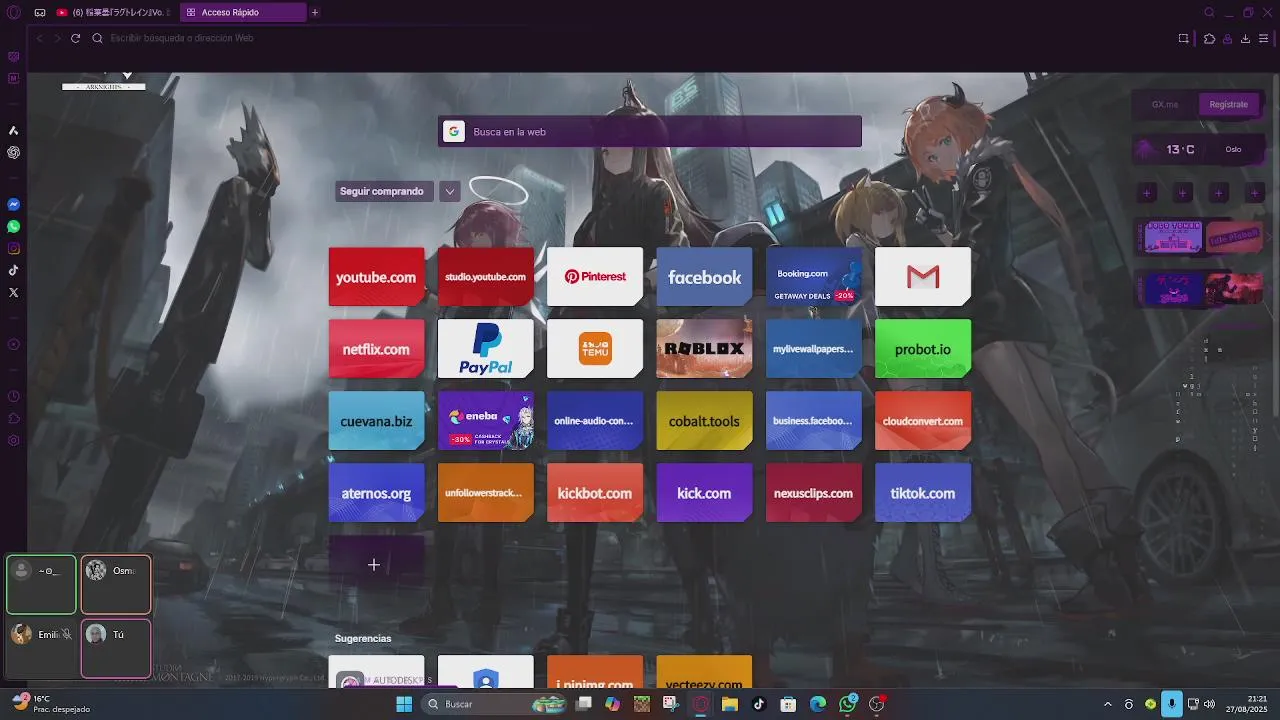Open the nexusclips.com speed dial
The width and height of the screenshot is (1280, 720).
click(813, 493)
